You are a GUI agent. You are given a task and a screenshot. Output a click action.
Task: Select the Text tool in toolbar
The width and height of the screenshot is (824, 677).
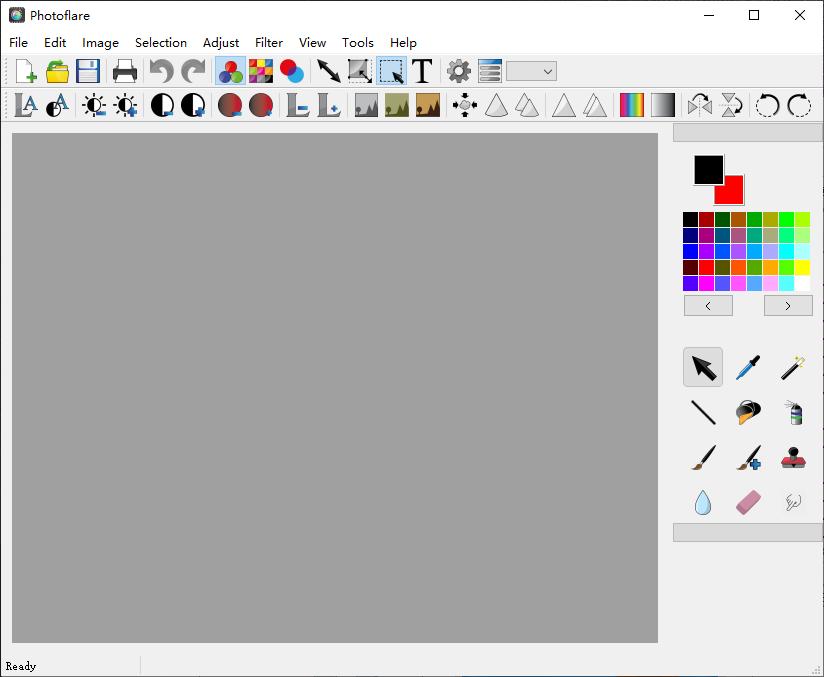[x=422, y=71]
